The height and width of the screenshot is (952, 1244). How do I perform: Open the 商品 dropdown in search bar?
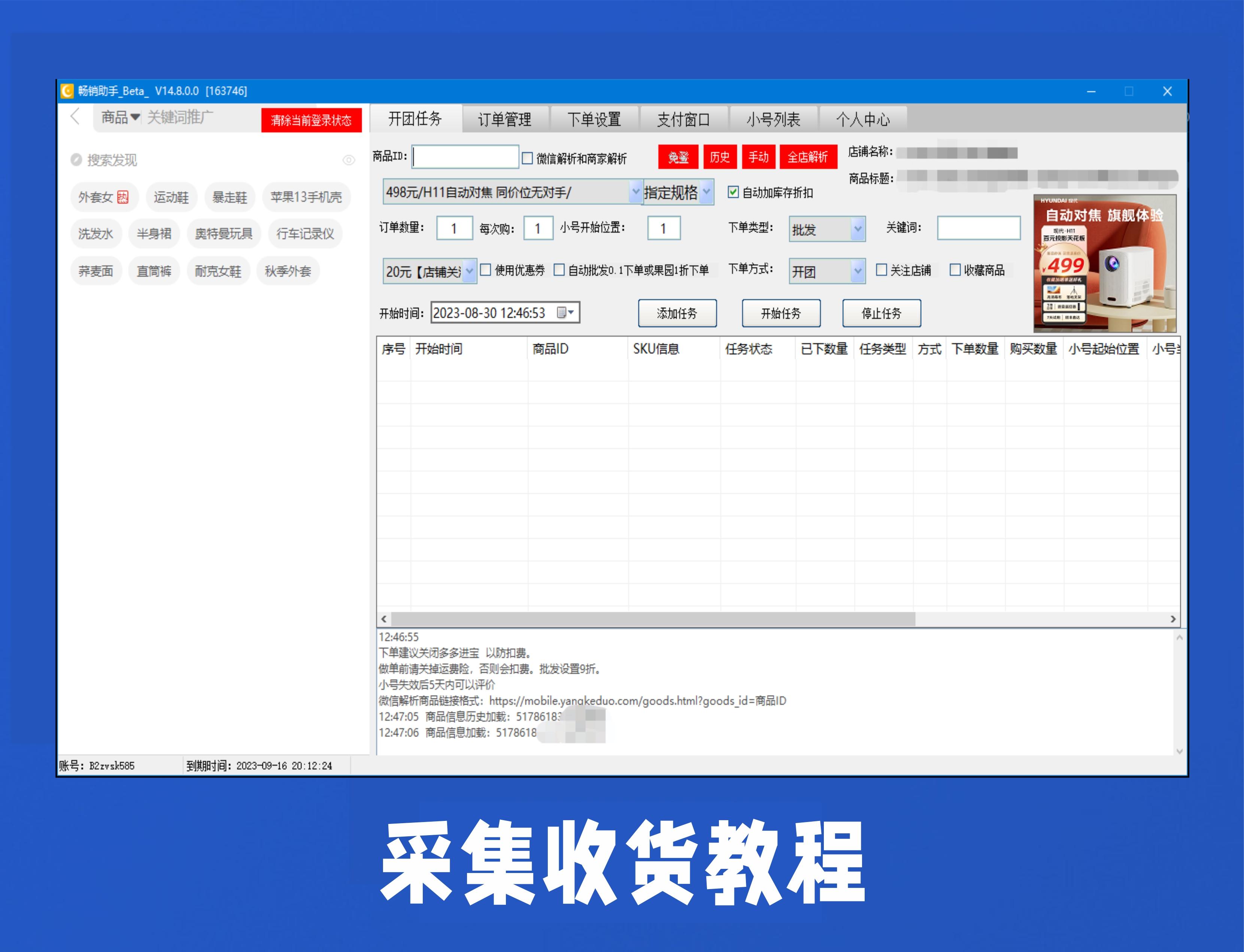click(121, 117)
